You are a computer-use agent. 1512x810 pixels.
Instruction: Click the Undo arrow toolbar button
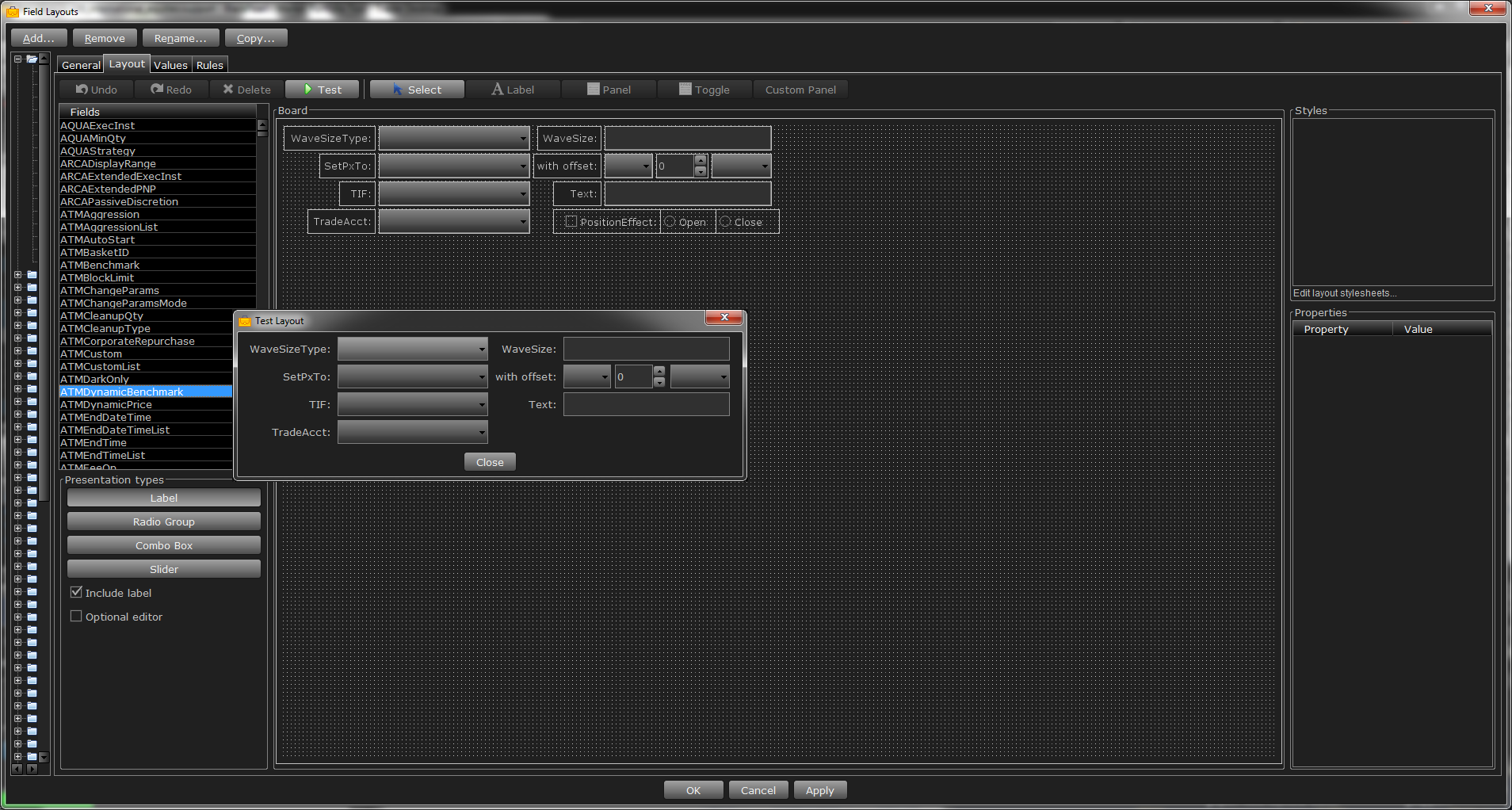coord(96,90)
